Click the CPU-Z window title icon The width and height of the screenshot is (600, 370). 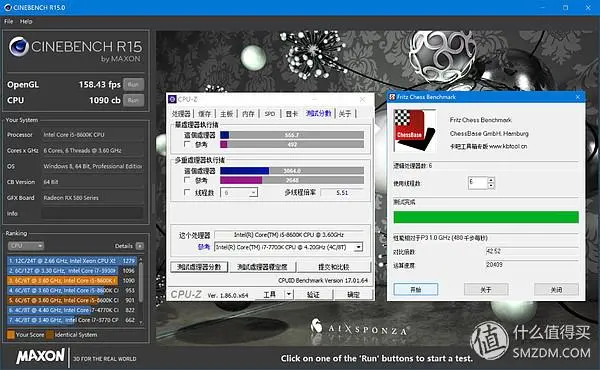point(172,99)
